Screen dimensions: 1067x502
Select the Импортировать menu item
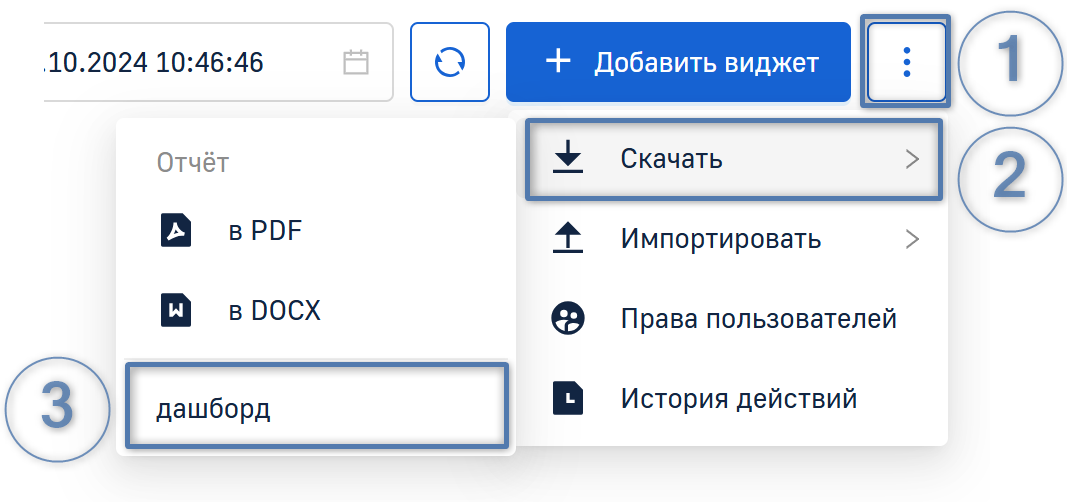(720, 239)
